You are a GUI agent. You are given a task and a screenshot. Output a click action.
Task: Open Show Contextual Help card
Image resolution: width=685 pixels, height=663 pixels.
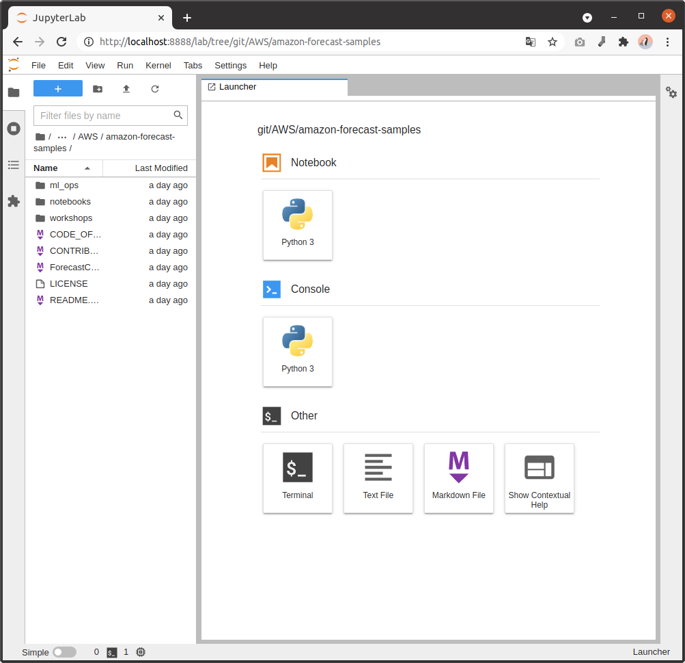coord(539,478)
